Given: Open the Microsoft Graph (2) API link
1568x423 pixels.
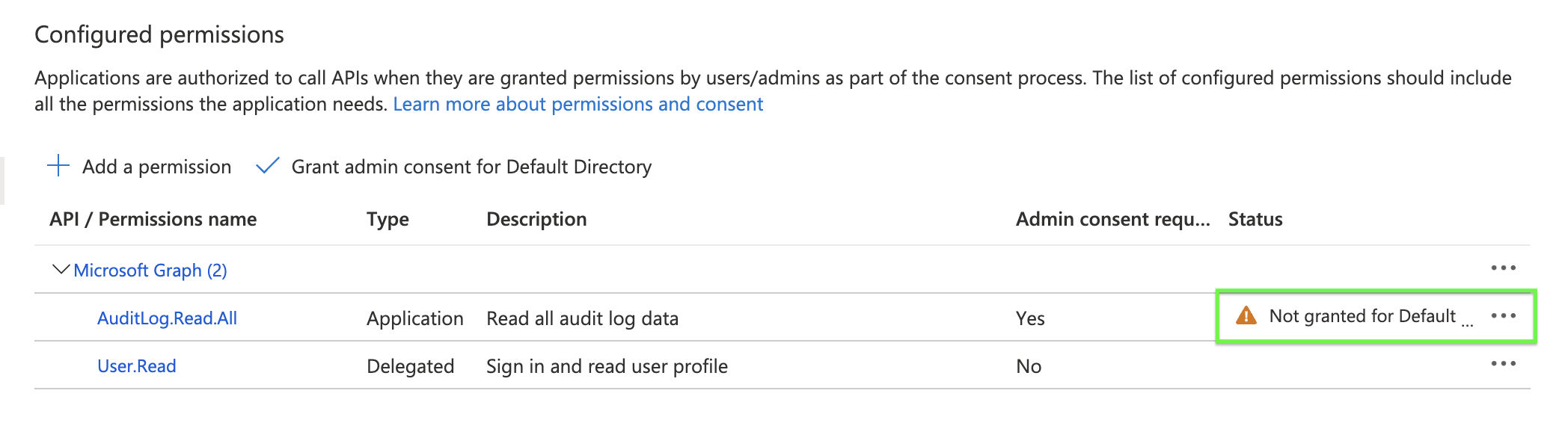Looking at the screenshot, I should tap(150, 271).
